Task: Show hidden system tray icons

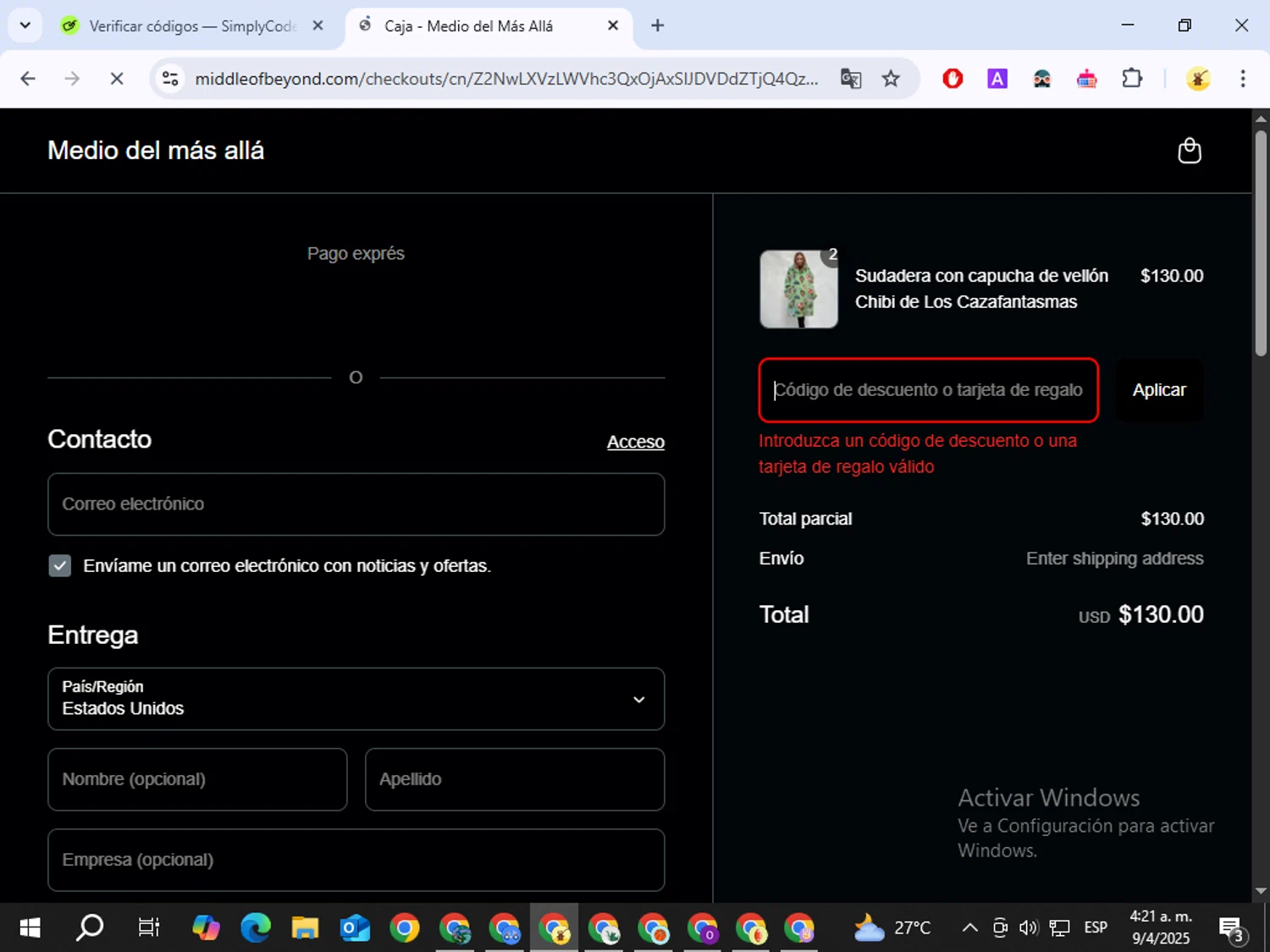Action: click(970, 928)
